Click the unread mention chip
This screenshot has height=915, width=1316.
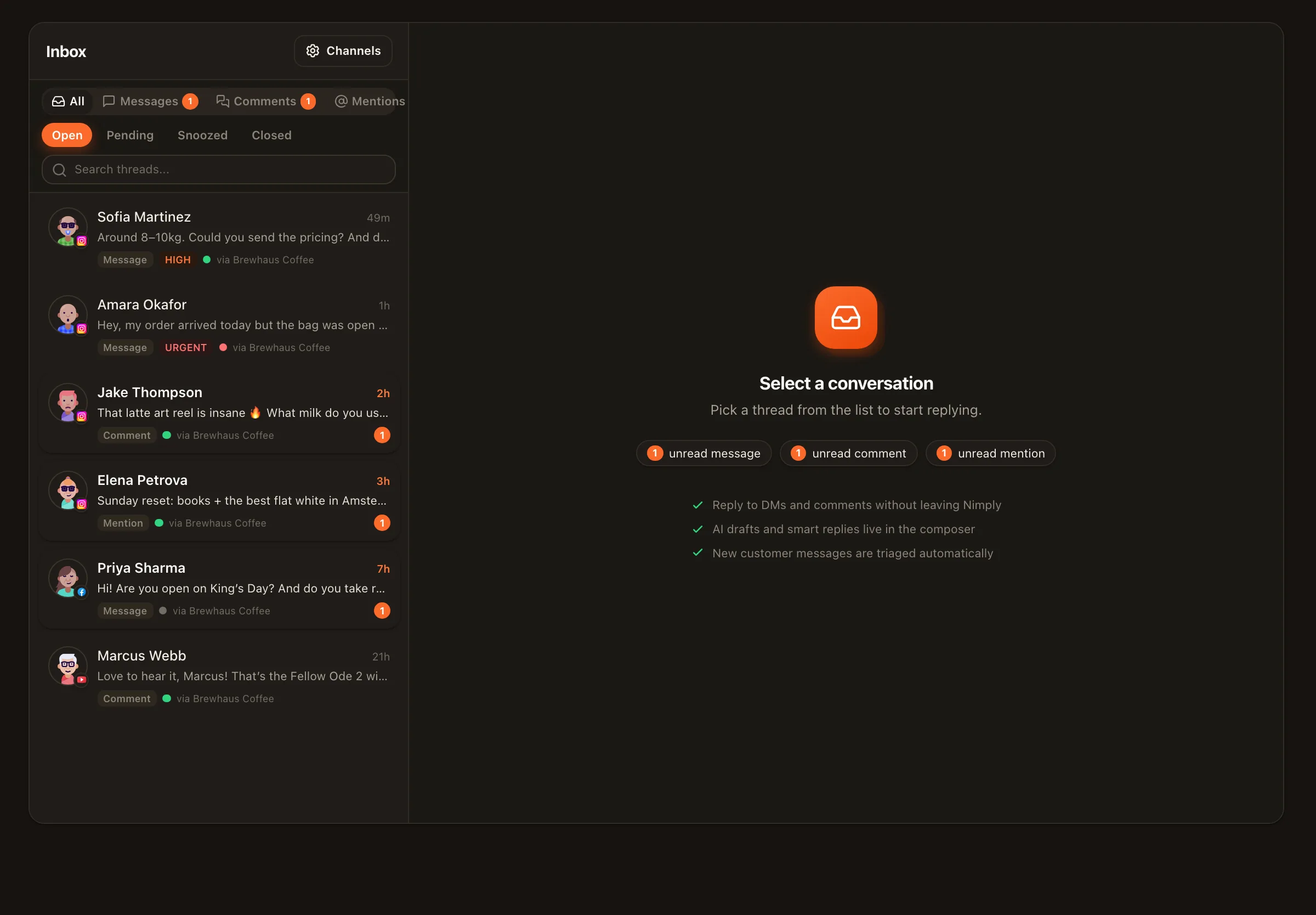pyautogui.click(x=990, y=454)
